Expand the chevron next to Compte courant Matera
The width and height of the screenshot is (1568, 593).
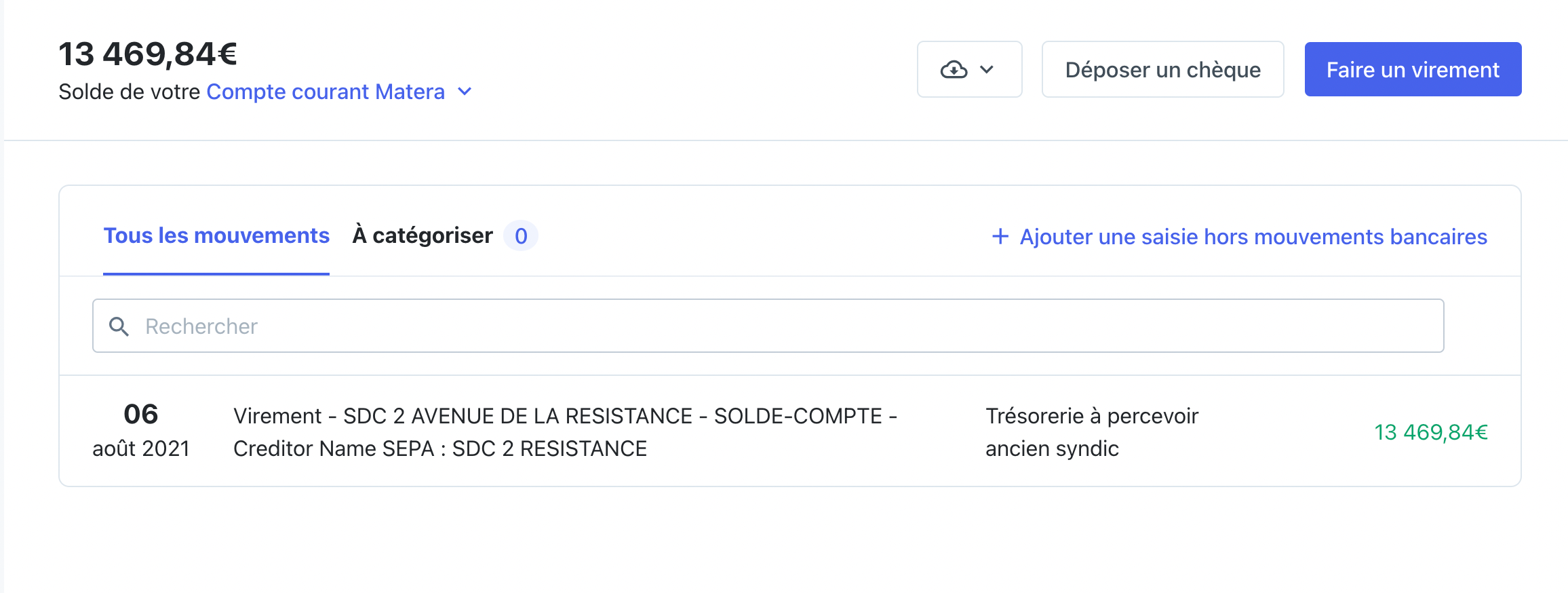tap(465, 92)
